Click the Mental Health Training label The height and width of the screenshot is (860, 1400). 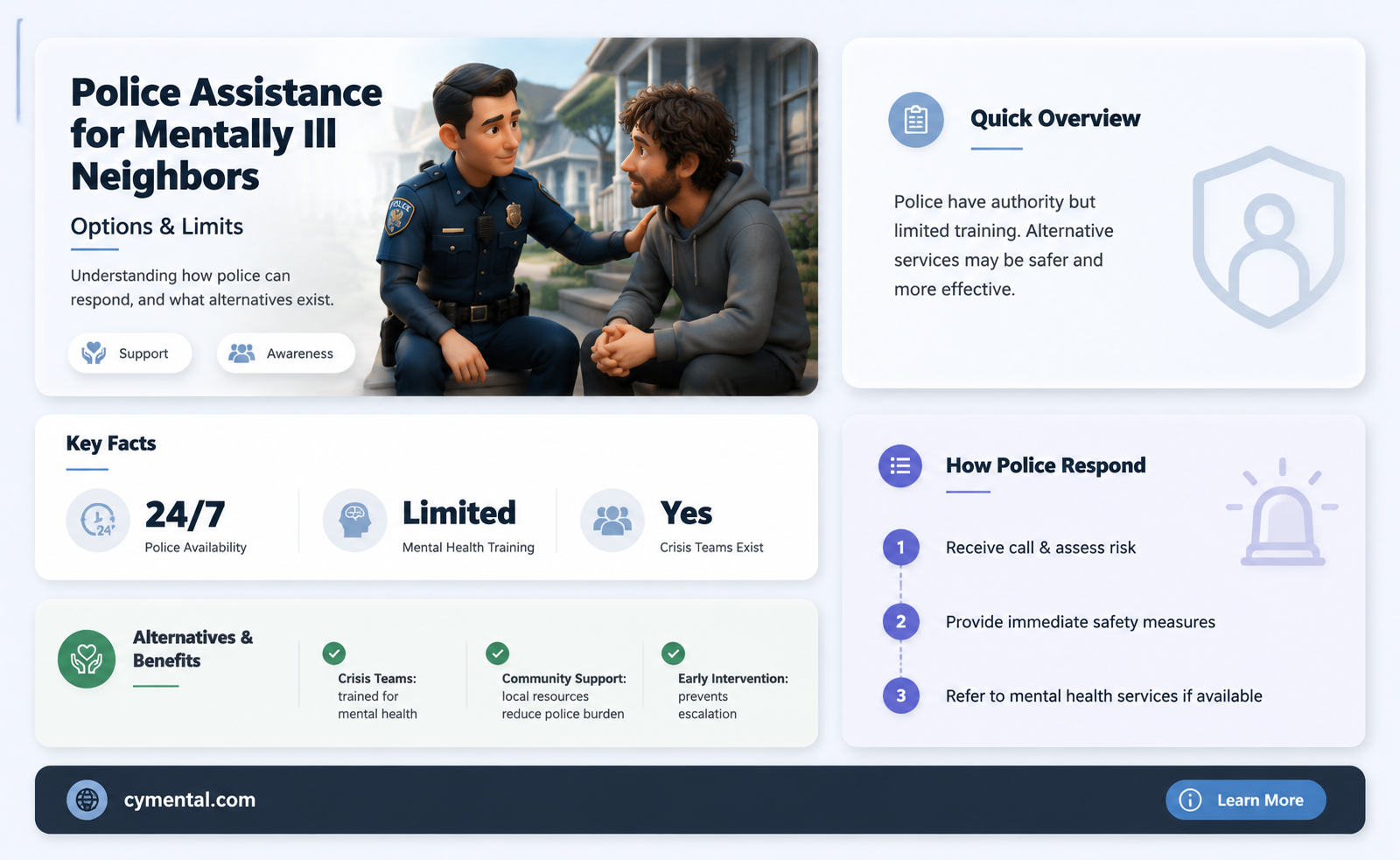tap(468, 548)
